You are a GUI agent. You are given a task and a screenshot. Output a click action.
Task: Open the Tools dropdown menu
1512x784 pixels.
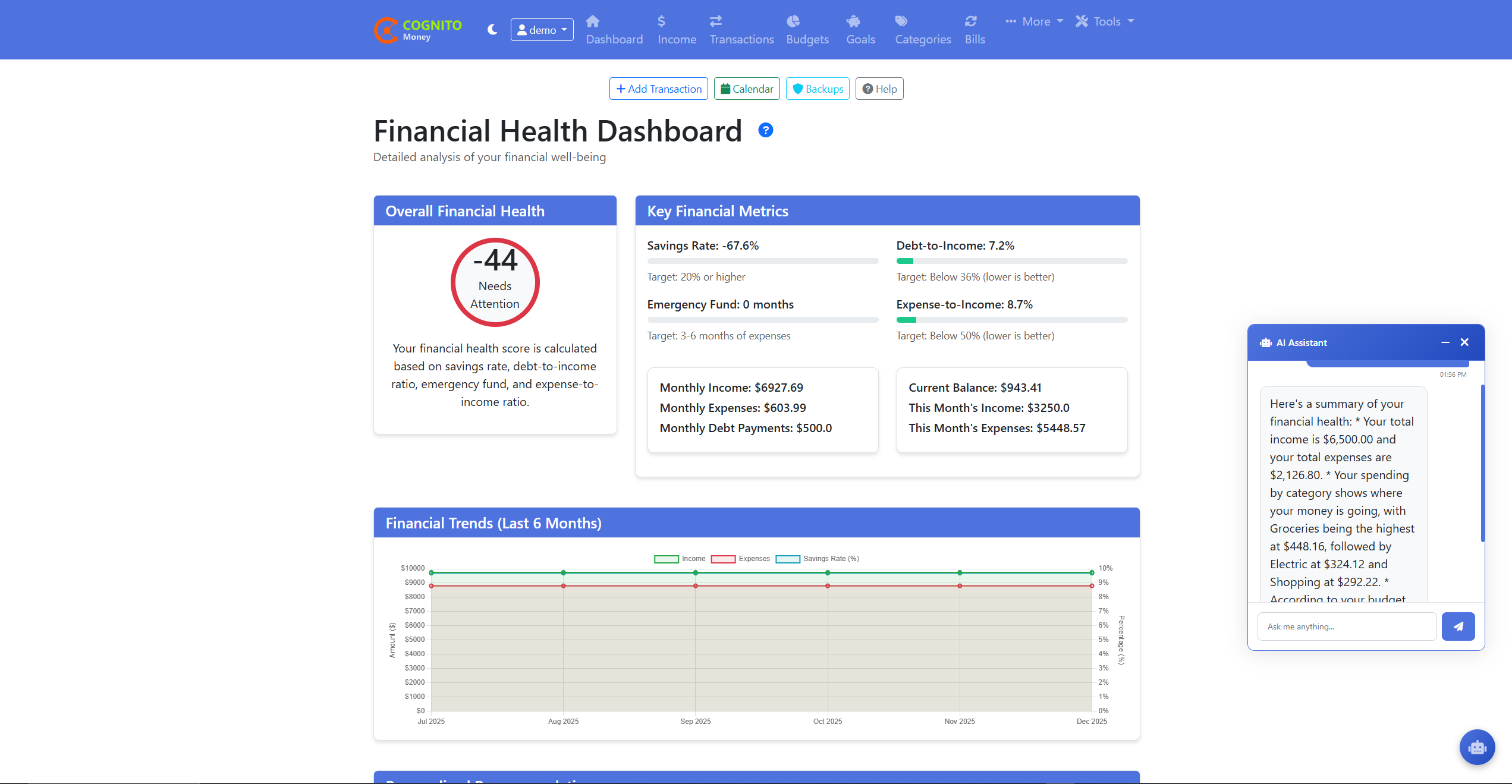[1104, 21]
